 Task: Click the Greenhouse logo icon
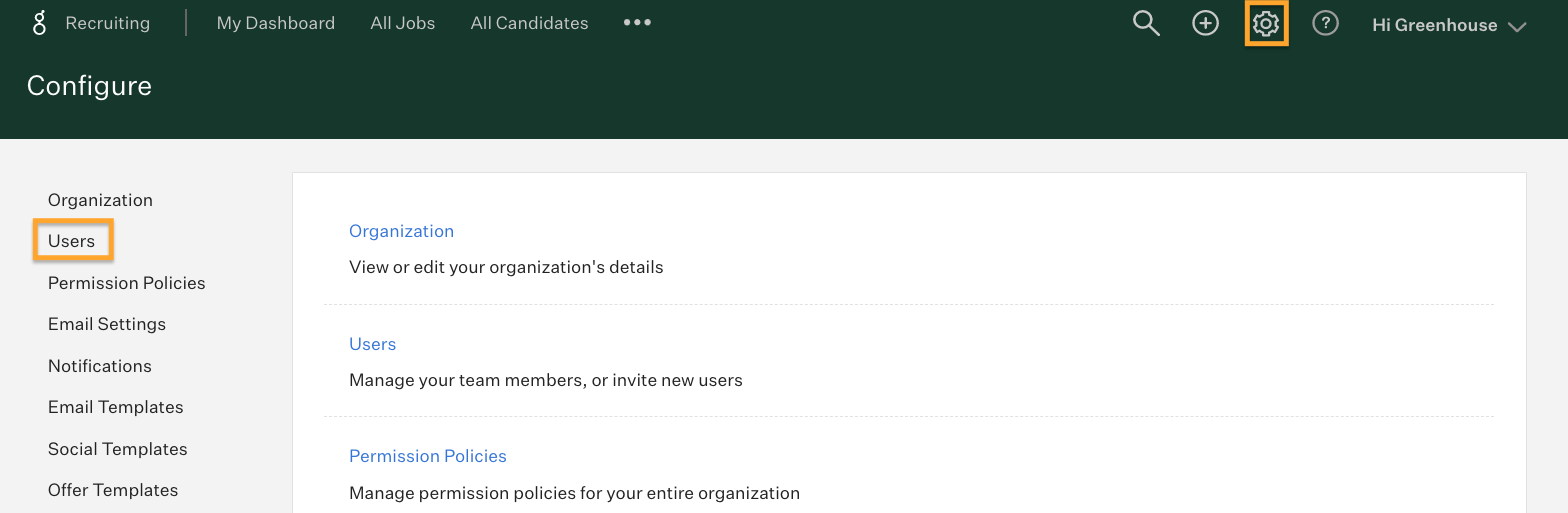pyautogui.click(x=39, y=23)
